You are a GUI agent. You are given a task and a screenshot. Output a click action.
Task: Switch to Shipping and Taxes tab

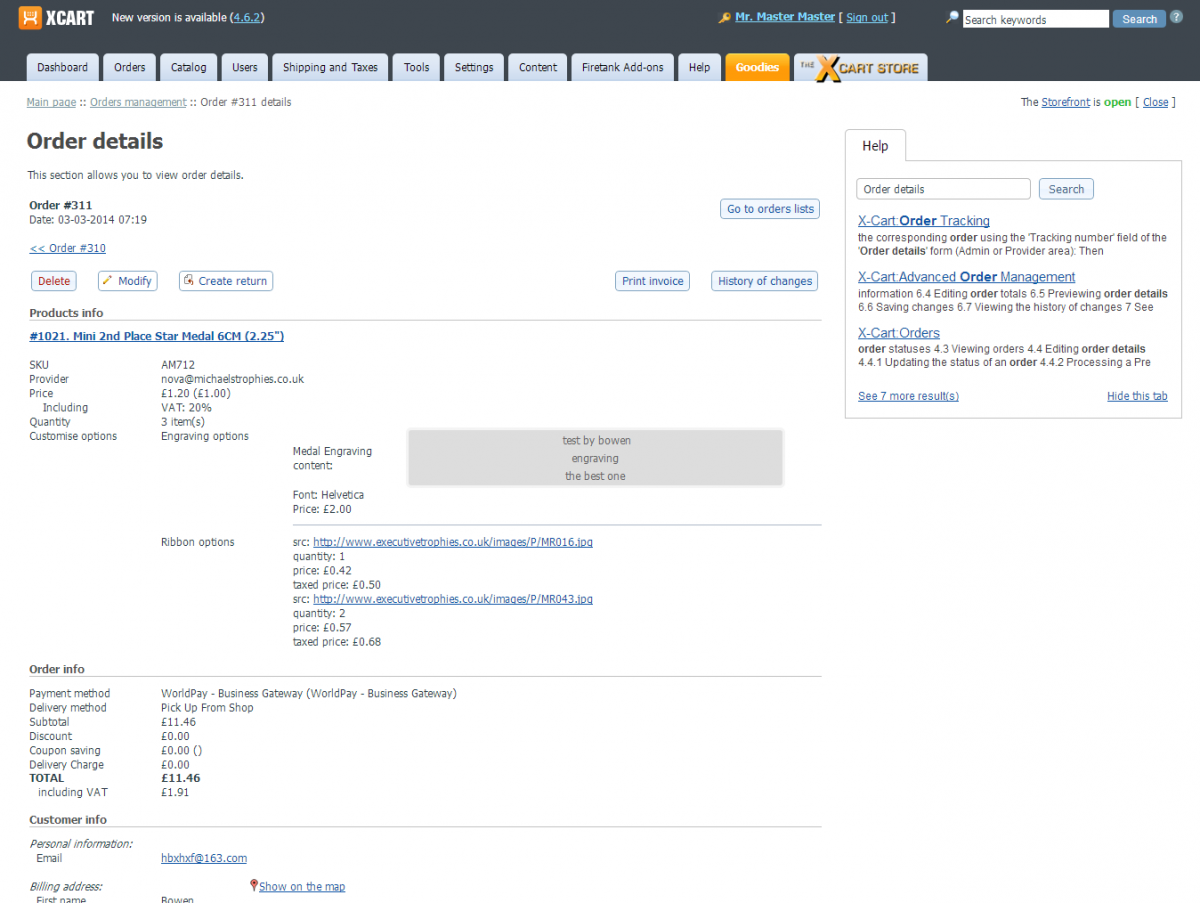(330, 68)
